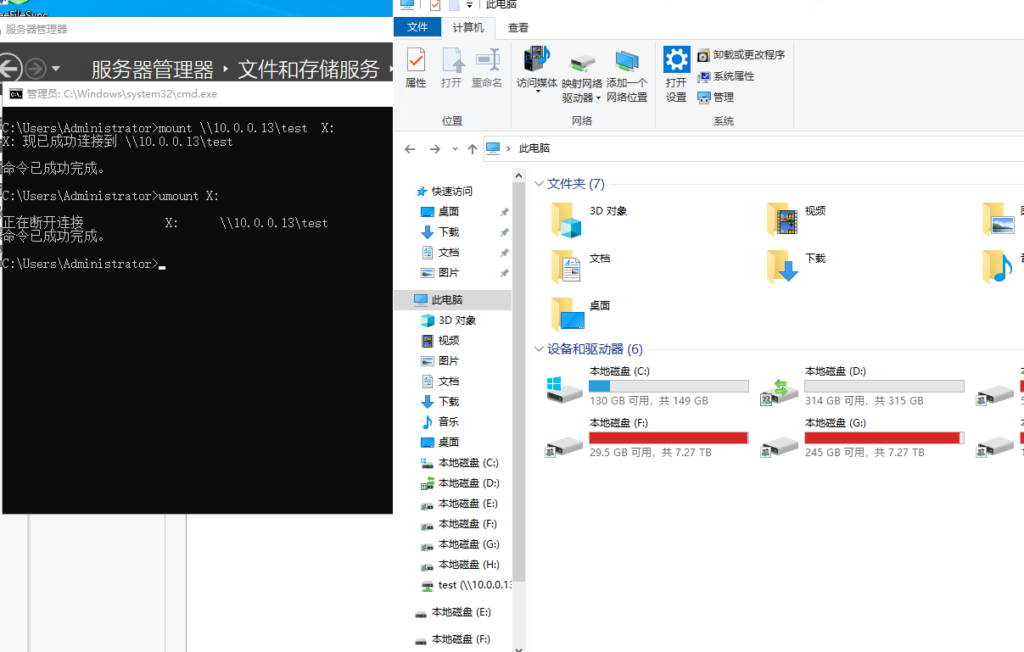1024x652 pixels.
Task: Open 本地磁盘 (D:) drive in main pane
Action: tap(780, 388)
